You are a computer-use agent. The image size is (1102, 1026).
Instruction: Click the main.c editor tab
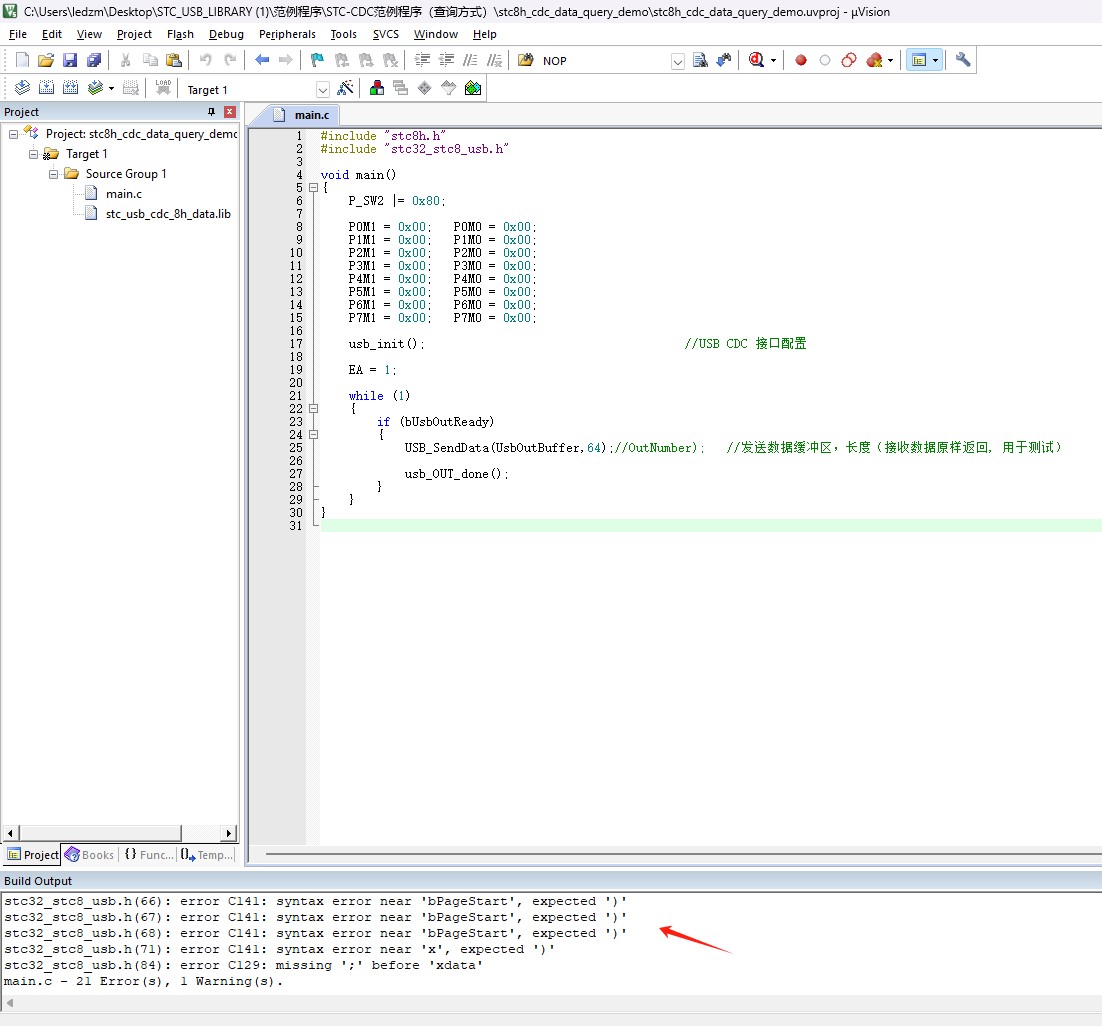310,115
